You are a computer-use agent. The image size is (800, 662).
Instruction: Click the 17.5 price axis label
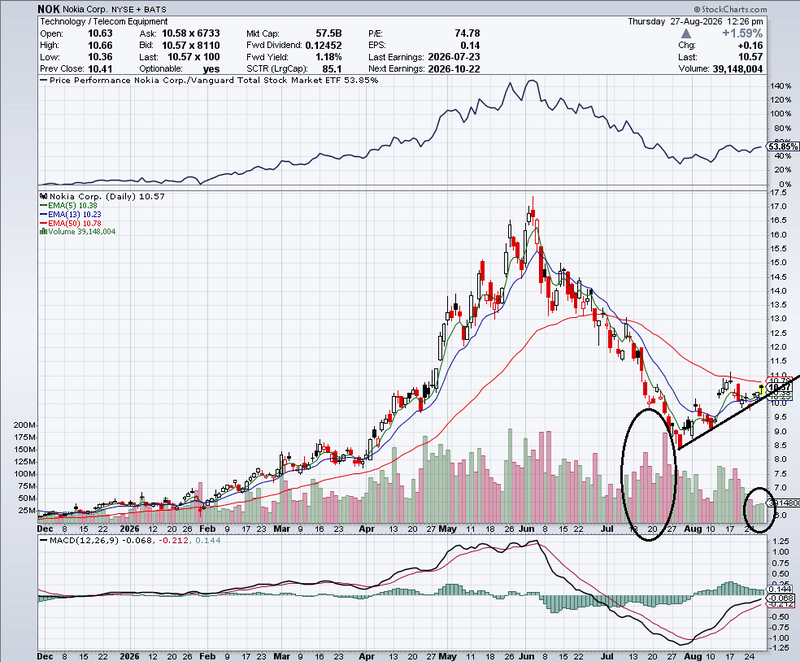pyautogui.click(x=778, y=193)
